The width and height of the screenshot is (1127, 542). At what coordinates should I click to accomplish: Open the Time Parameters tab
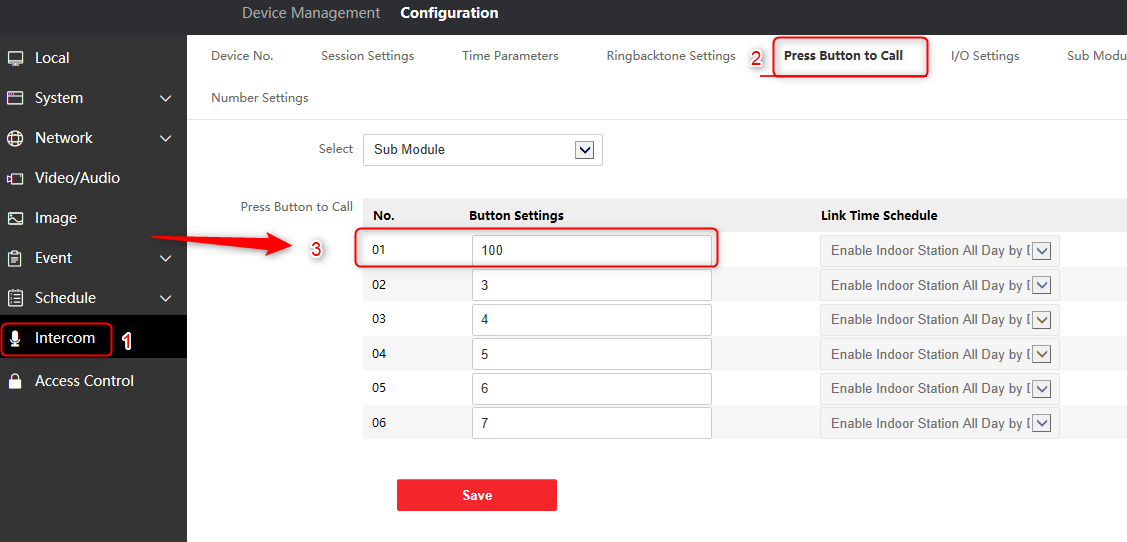tap(510, 56)
